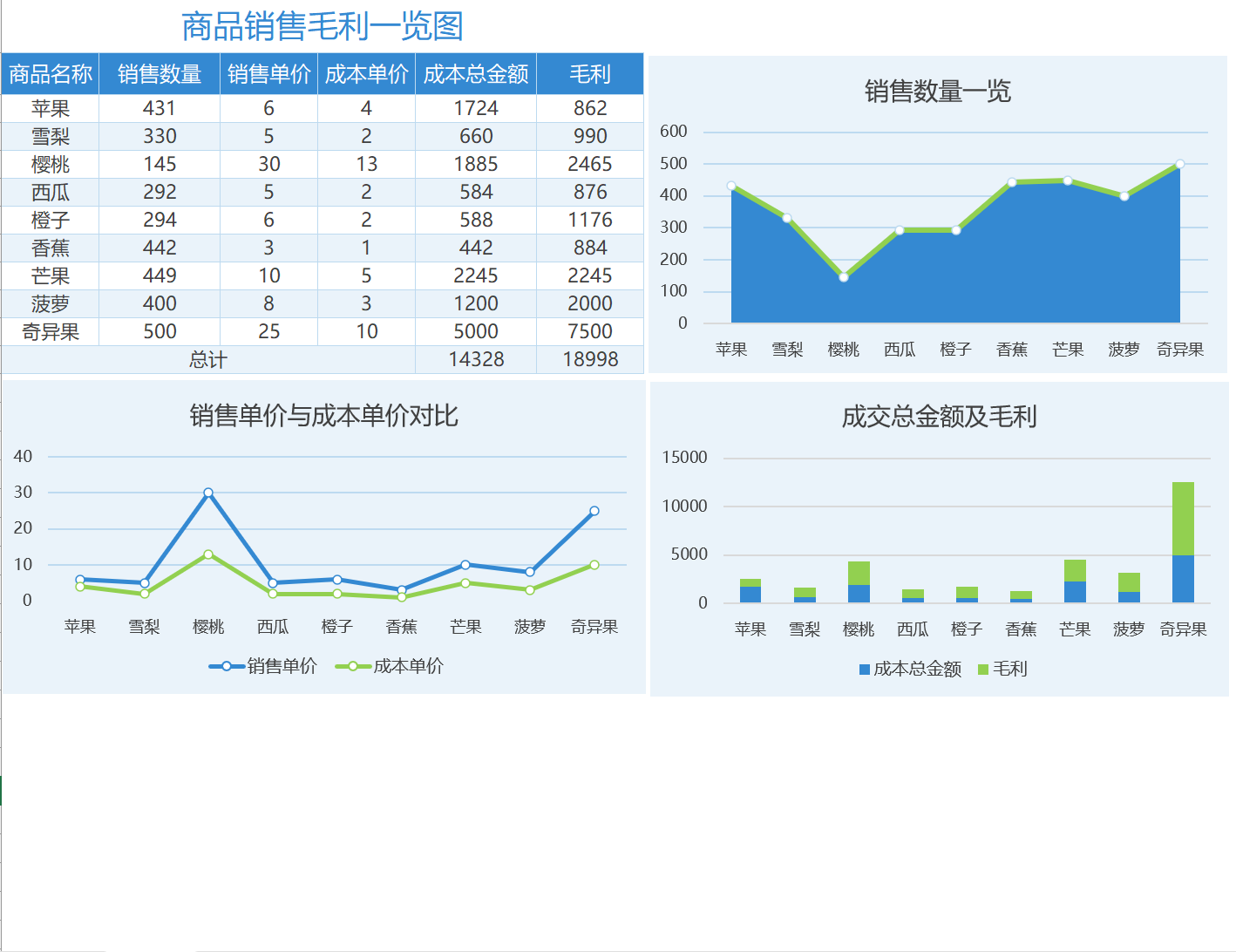Viewport: 1236px width, 952px height.
Task: Click blue 成本总金额 segment of 奇异果 bar
Action: coord(1183,579)
